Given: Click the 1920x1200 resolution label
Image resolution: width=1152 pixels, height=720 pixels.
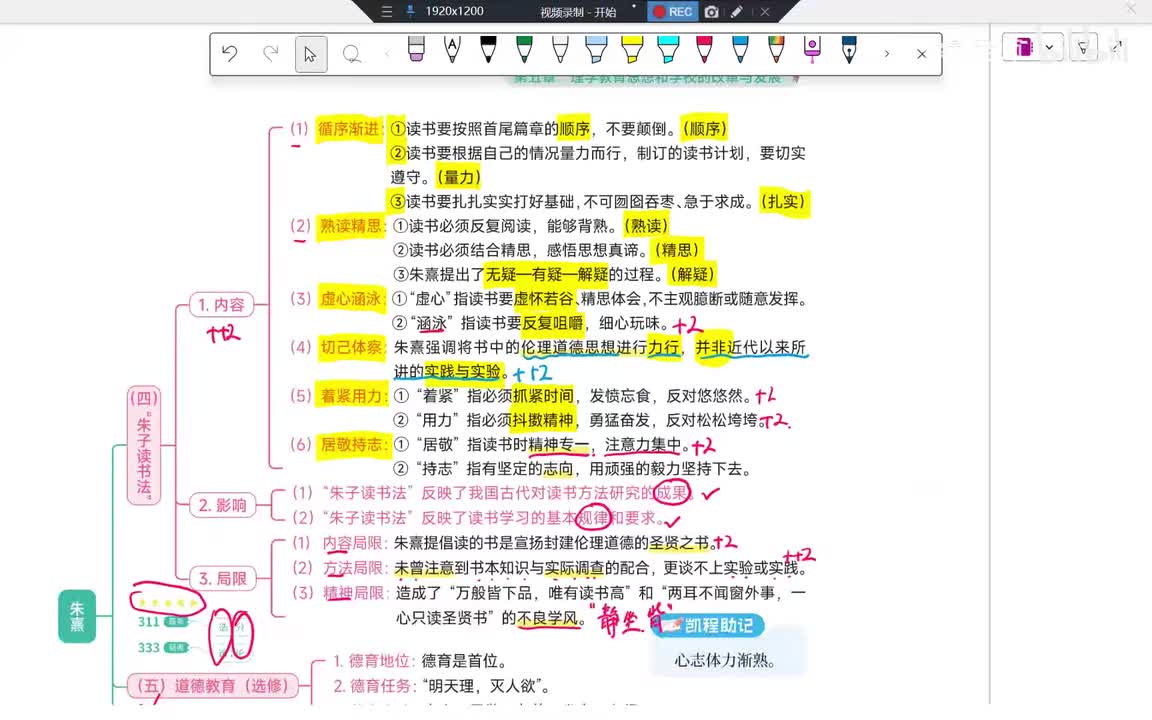Looking at the screenshot, I should pos(454,11).
